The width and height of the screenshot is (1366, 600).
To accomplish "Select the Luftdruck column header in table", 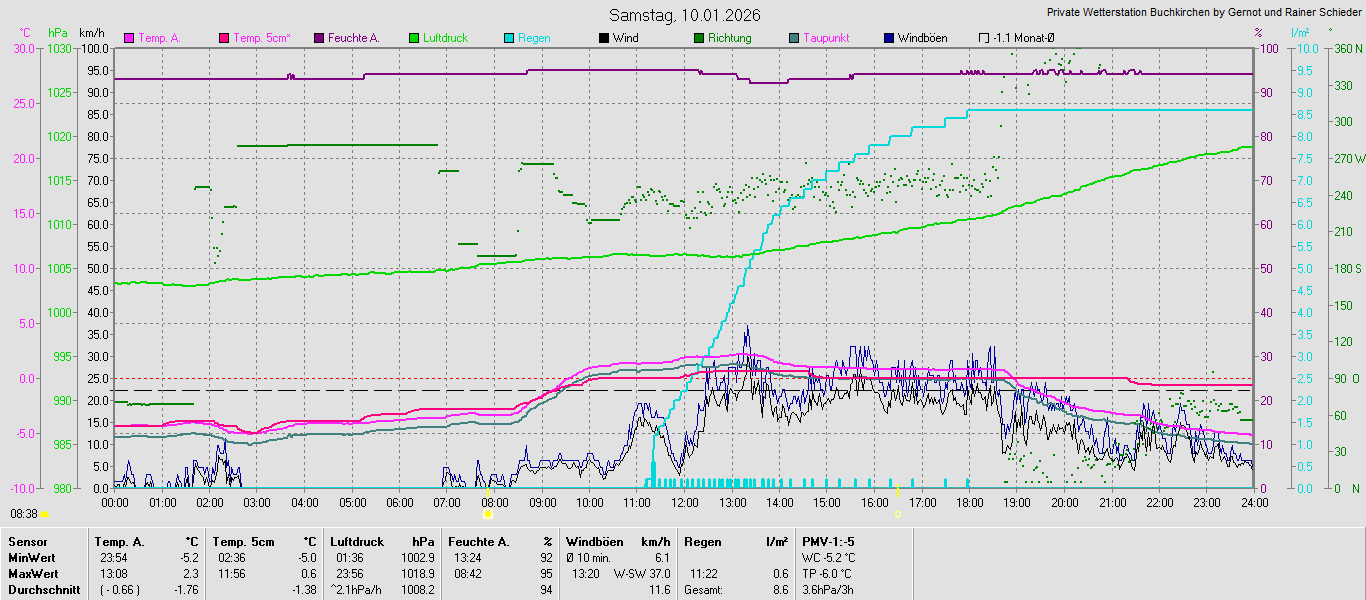I will coord(357,542).
